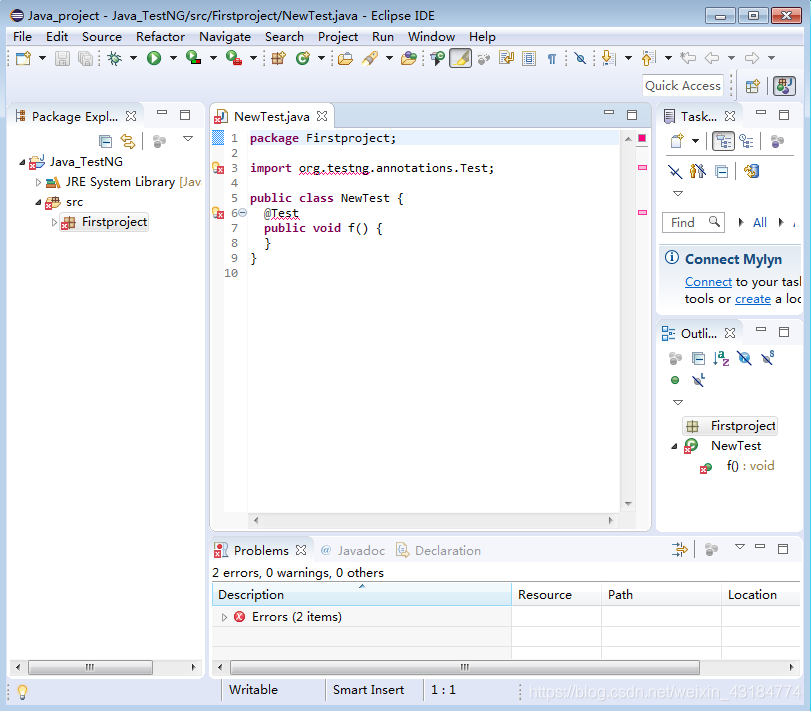Open the Debug icon in the toolbar
The image size is (811, 711).
click(114, 58)
